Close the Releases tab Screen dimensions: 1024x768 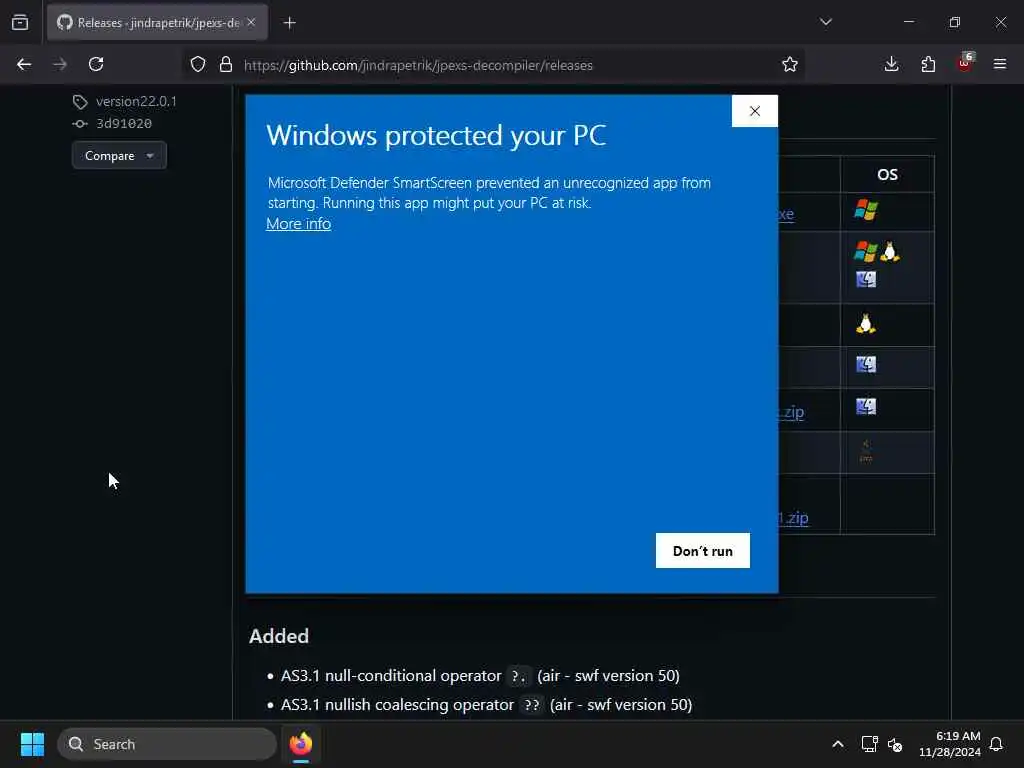click(x=251, y=22)
